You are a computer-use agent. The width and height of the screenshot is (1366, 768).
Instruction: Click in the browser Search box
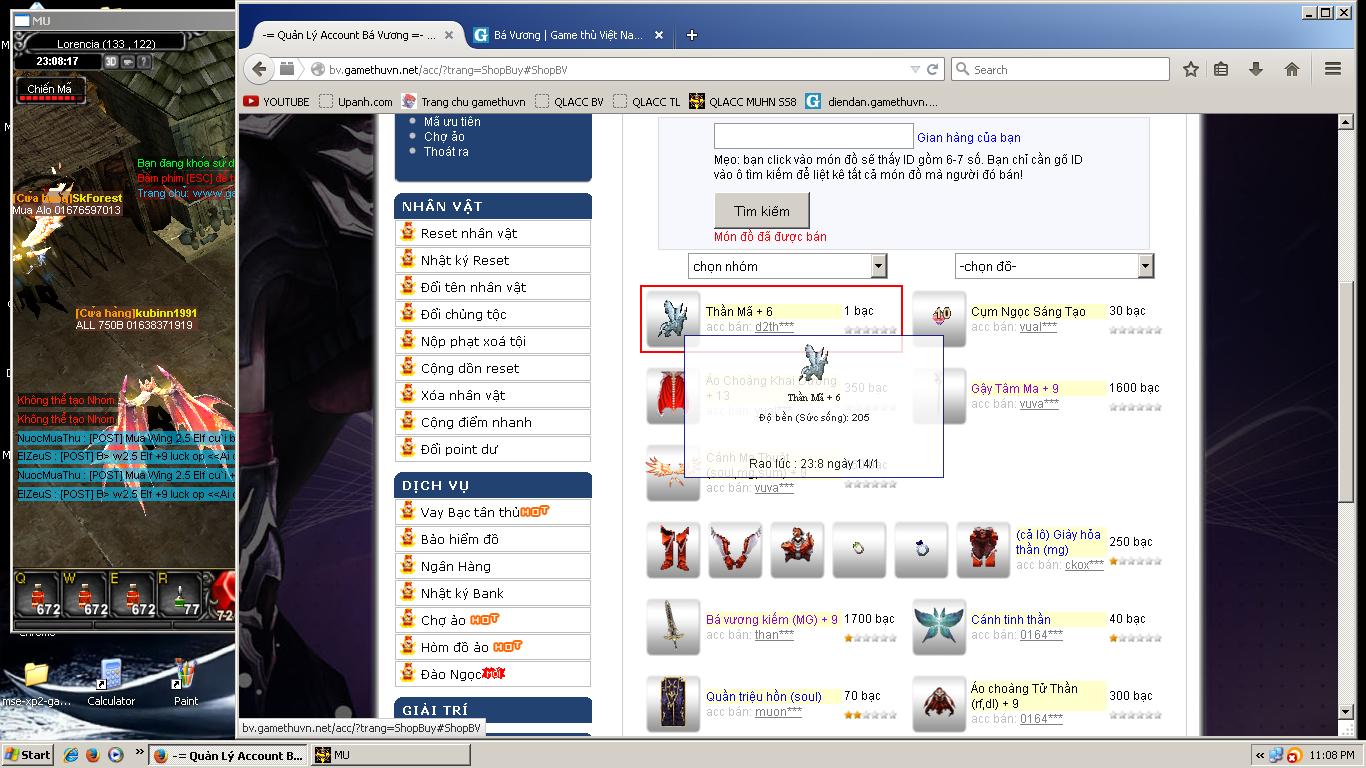point(1060,69)
